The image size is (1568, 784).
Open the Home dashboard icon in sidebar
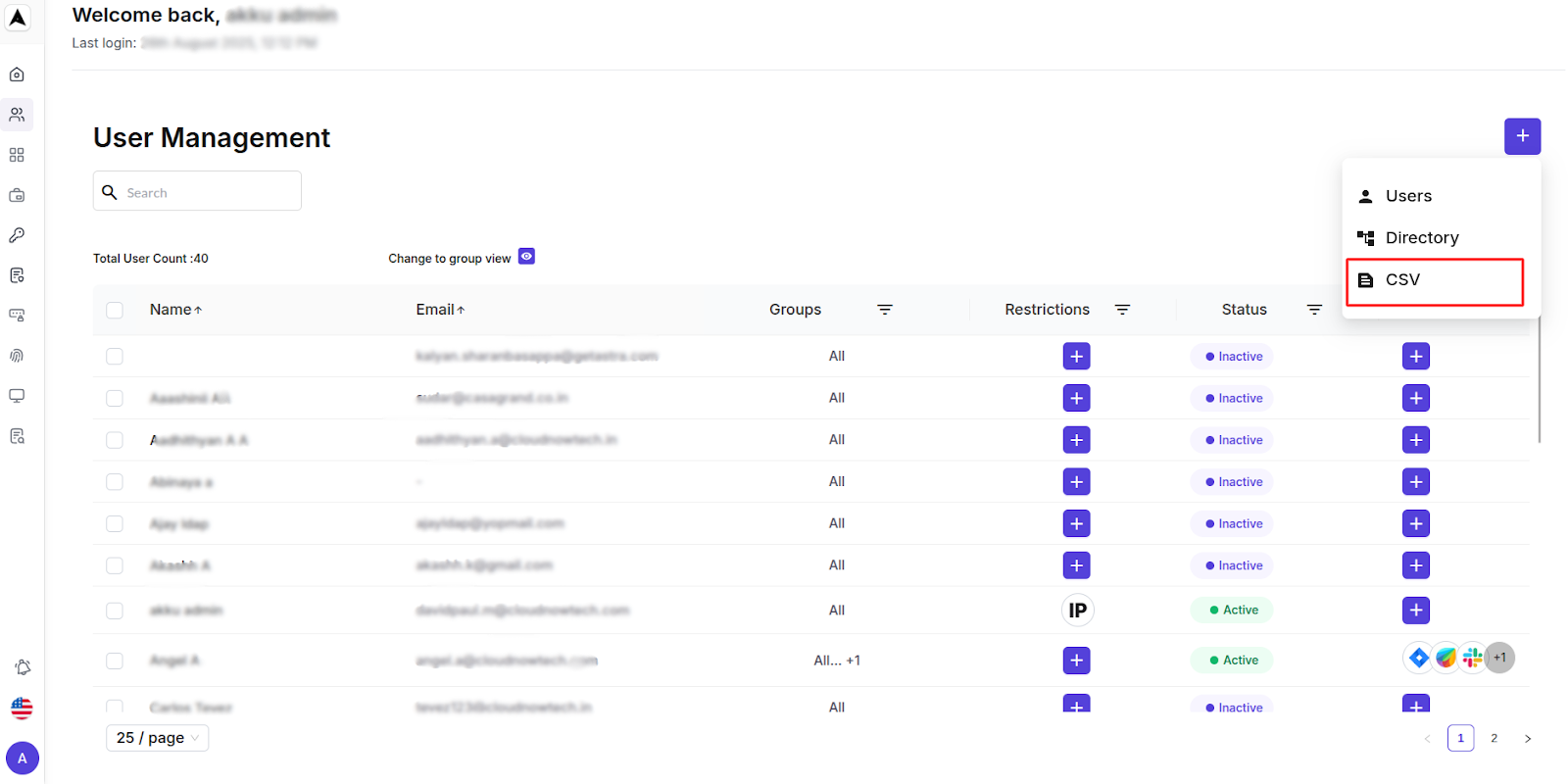(17, 74)
